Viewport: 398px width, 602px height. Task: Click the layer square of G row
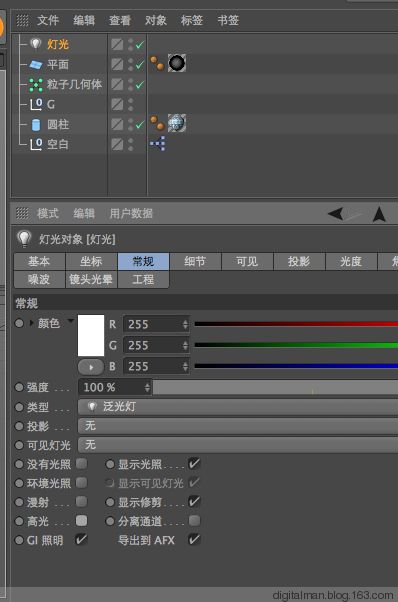[x=117, y=104]
